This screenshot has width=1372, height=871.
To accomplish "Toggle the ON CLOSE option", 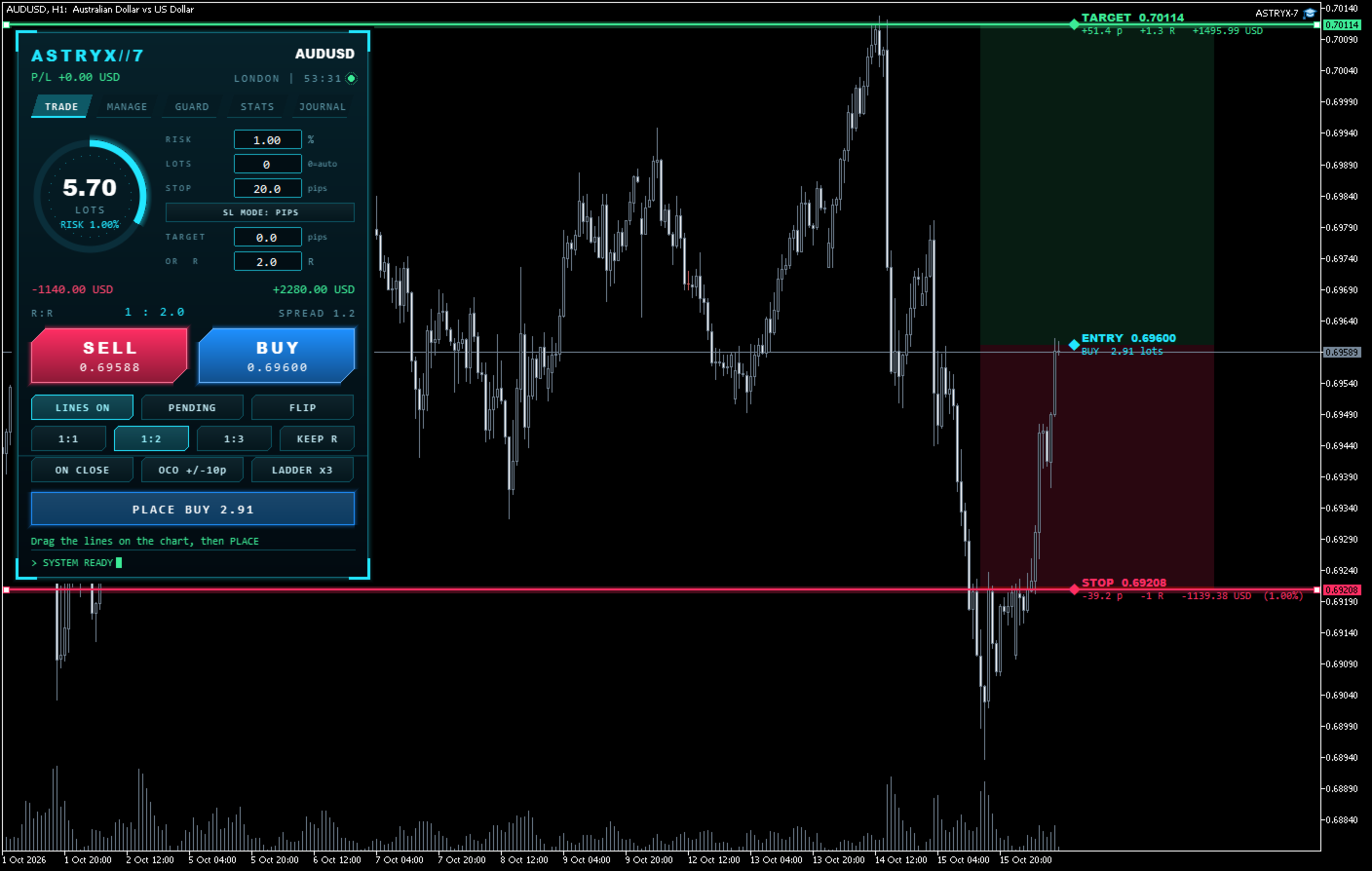I will [83, 471].
